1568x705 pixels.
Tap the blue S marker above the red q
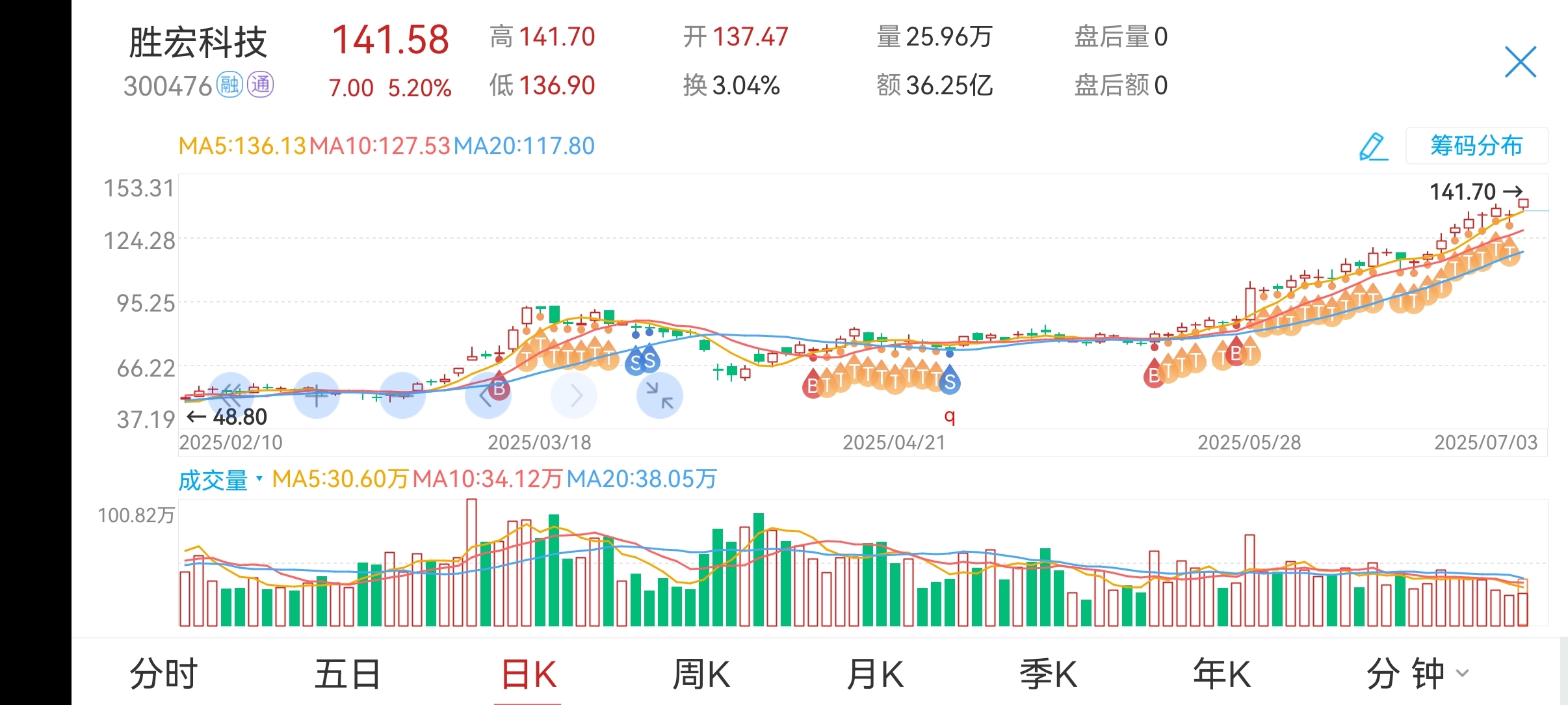point(950,380)
